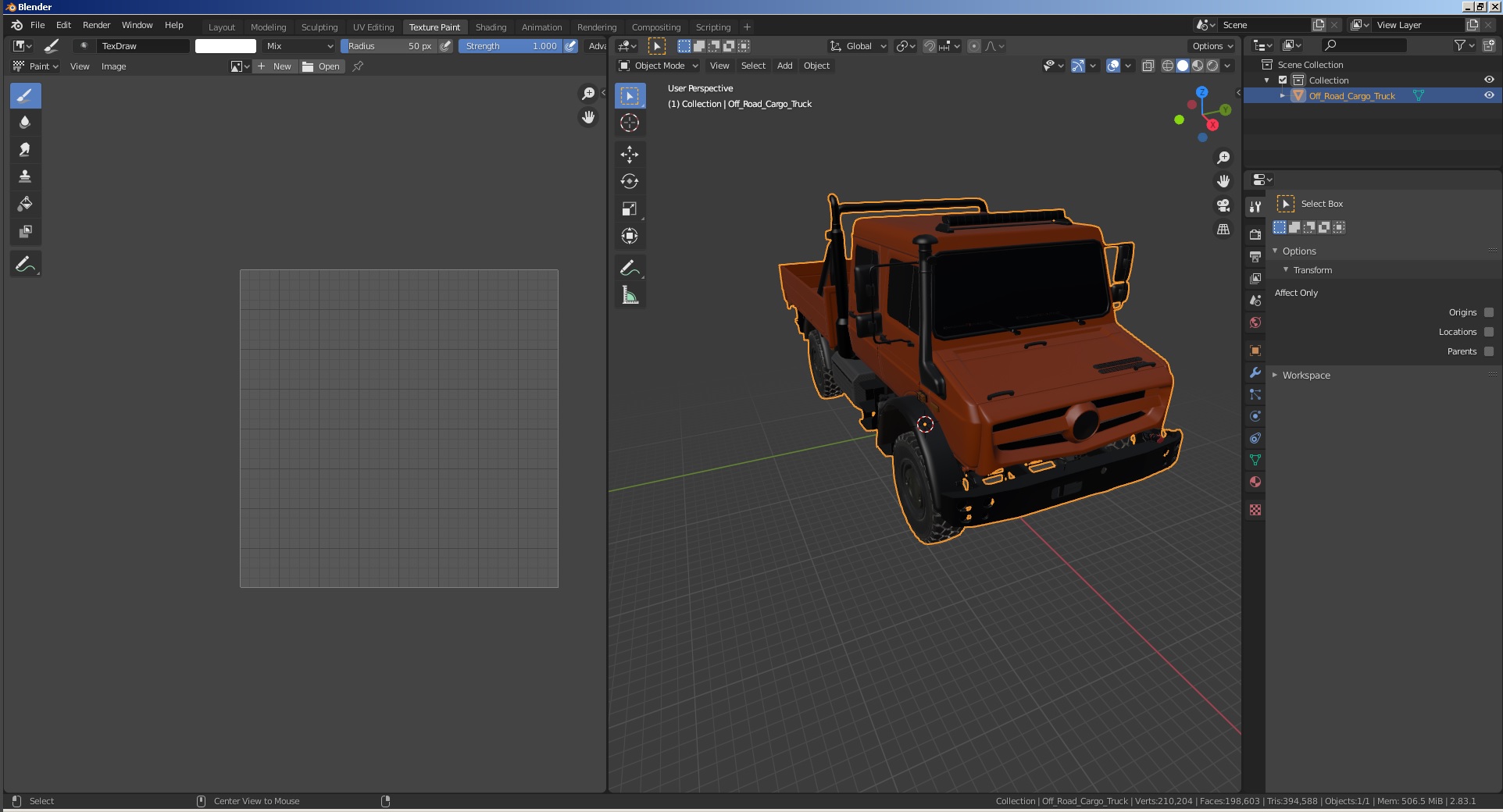Click the viewport pan hand icon

1223,181
